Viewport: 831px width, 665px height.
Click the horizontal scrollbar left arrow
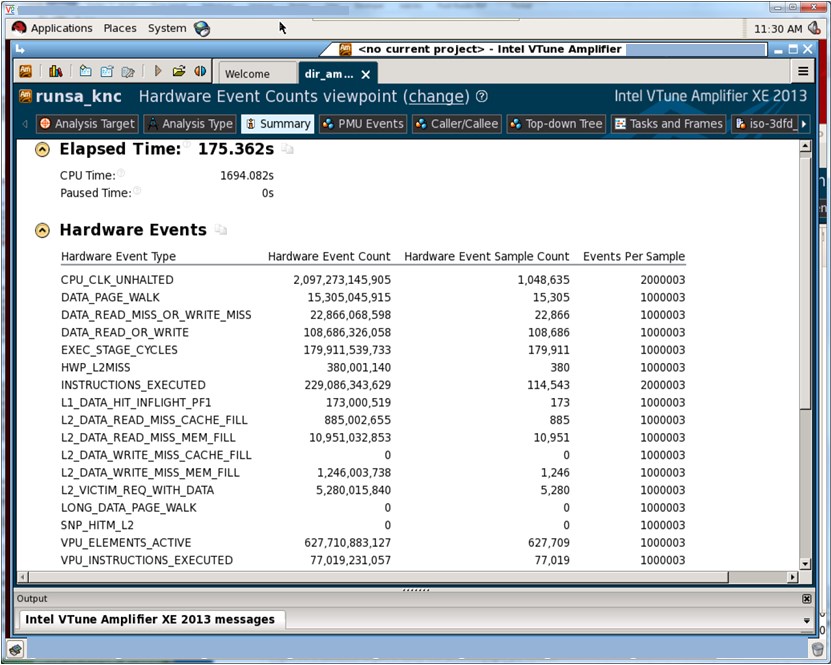point(22,577)
